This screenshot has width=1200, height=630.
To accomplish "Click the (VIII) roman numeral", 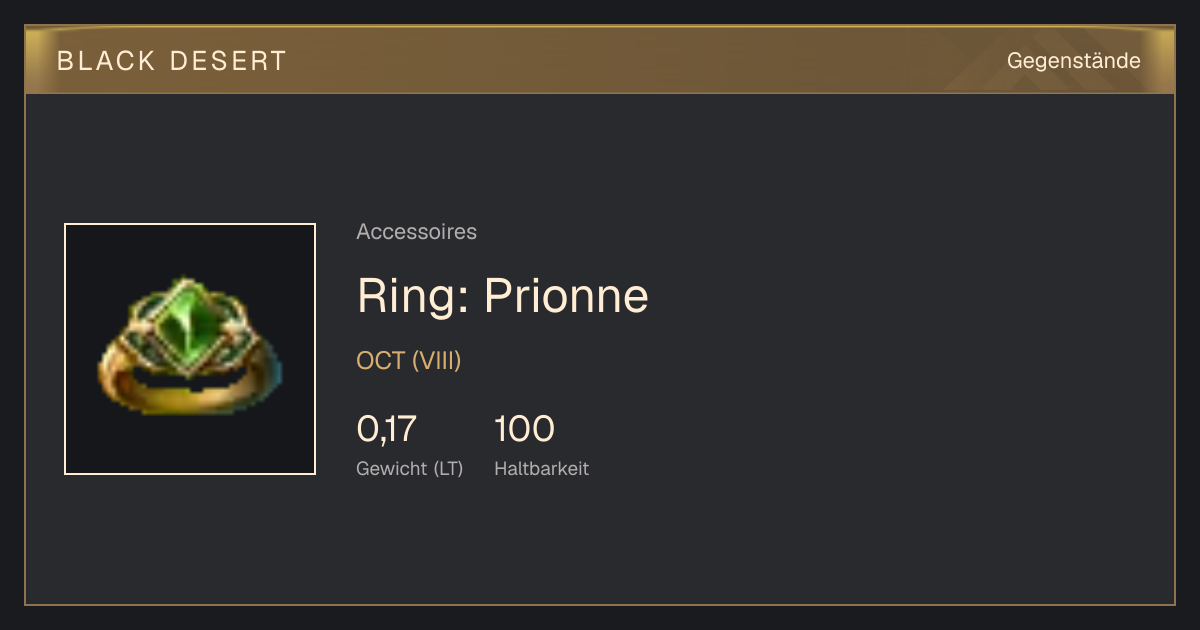I will coord(437,361).
